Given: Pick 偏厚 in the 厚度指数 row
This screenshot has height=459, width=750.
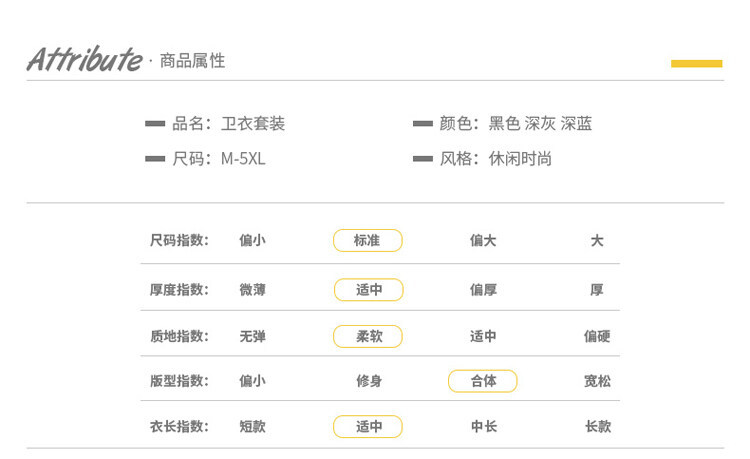Looking at the screenshot, I should [x=483, y=290].
